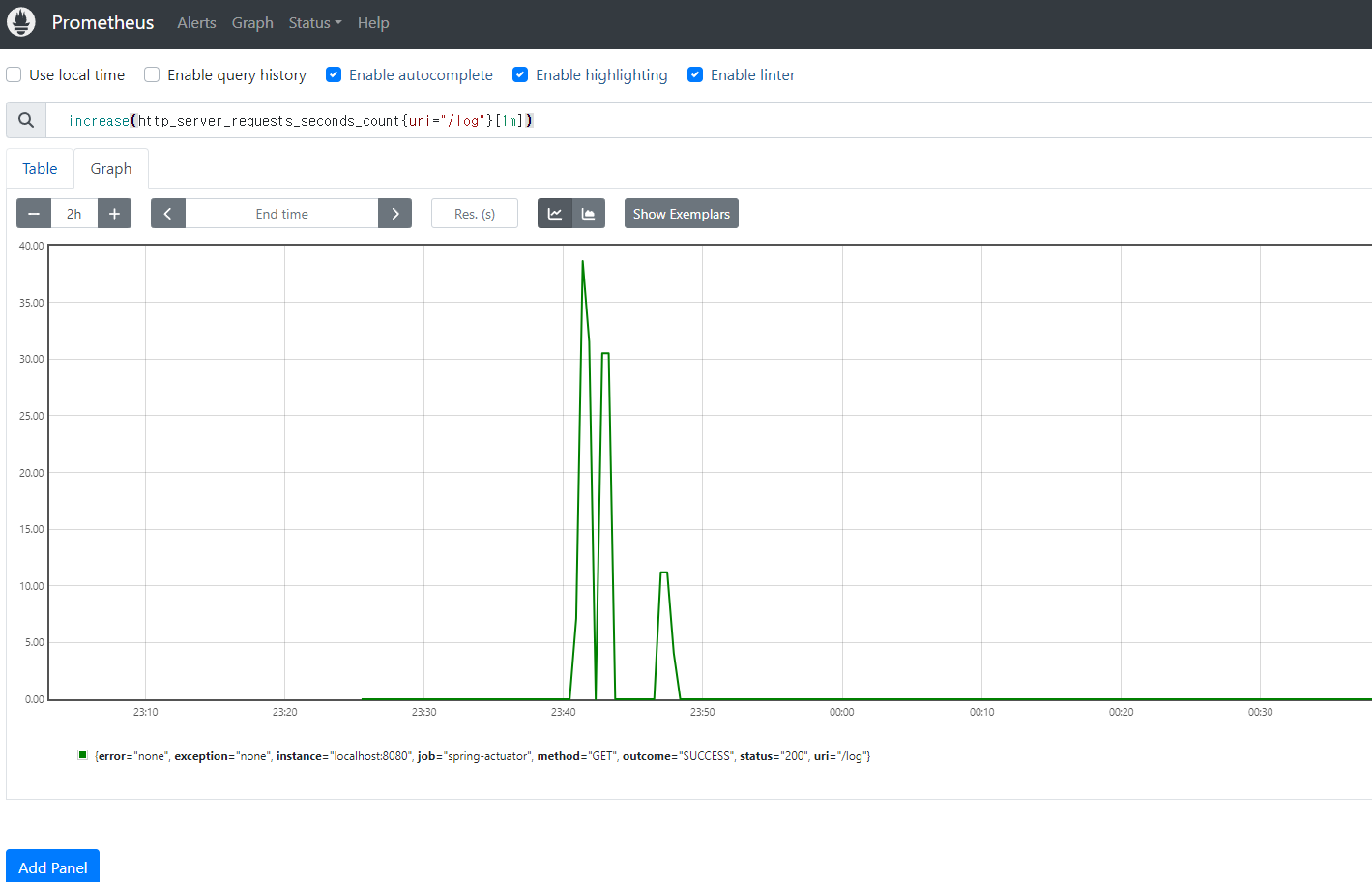
Task: Uncheck Enable linter
Action: coord(695,74)
